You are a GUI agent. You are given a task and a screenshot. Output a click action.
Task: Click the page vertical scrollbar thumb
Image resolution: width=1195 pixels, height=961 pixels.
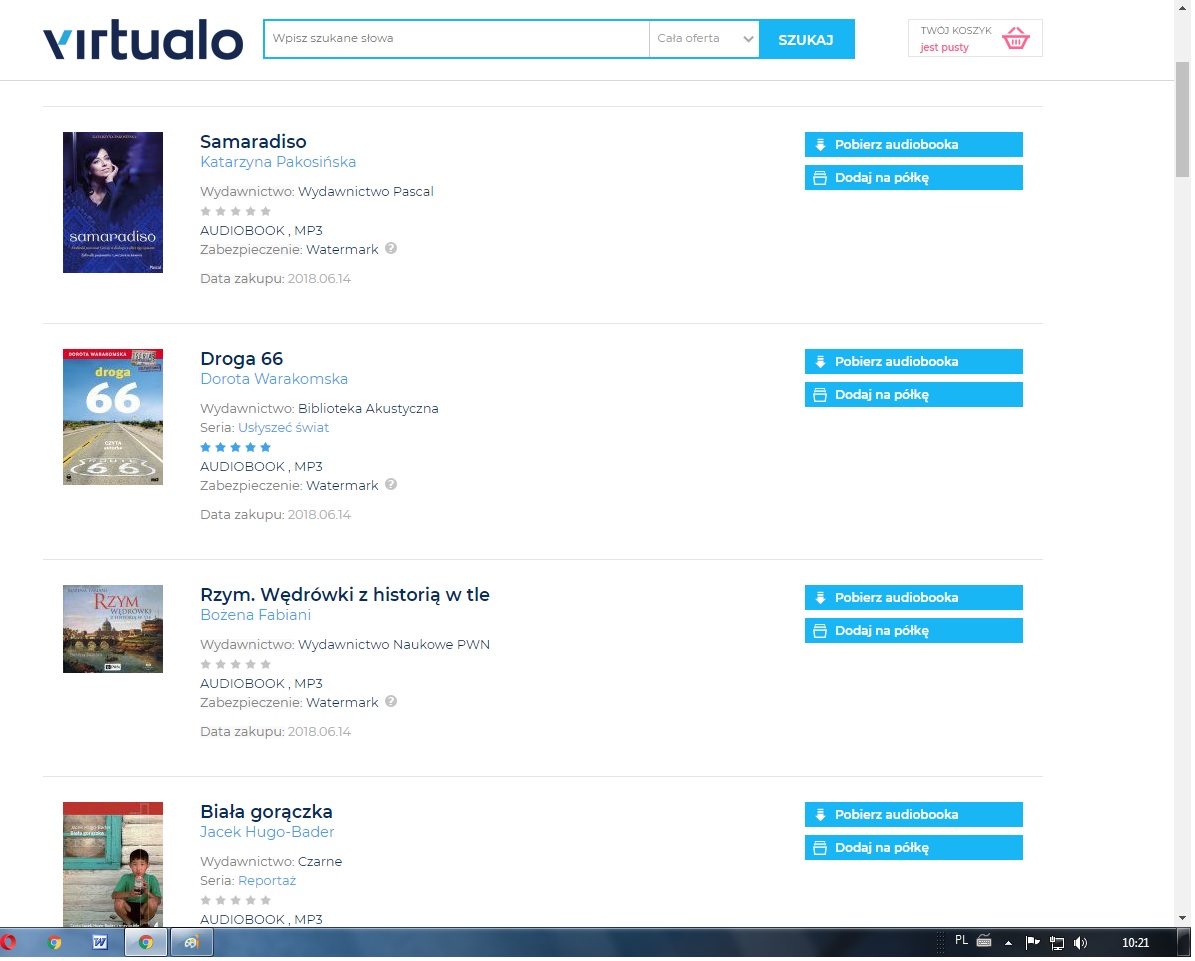pos(1185,119)
